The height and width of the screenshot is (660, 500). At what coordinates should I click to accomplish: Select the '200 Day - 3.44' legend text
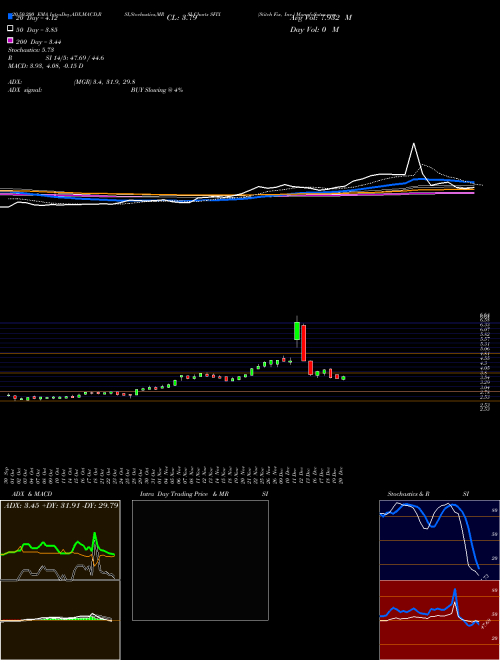(x=39, y=42)
